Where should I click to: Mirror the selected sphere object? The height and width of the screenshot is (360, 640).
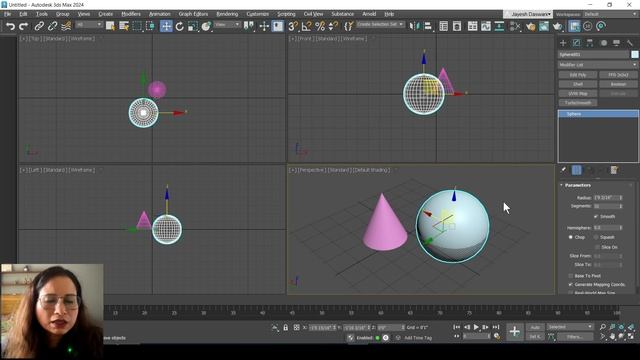(x=414, y=27)
